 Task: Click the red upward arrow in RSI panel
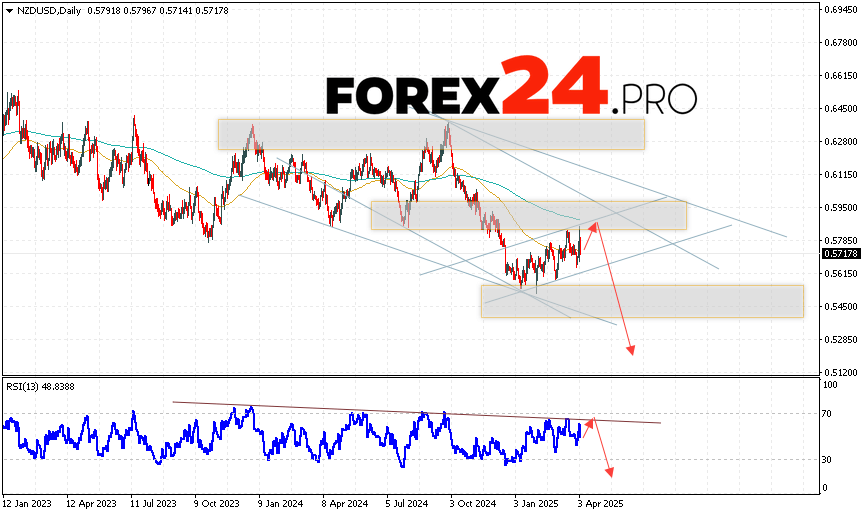pyautogui.click(x=588, y=427)
